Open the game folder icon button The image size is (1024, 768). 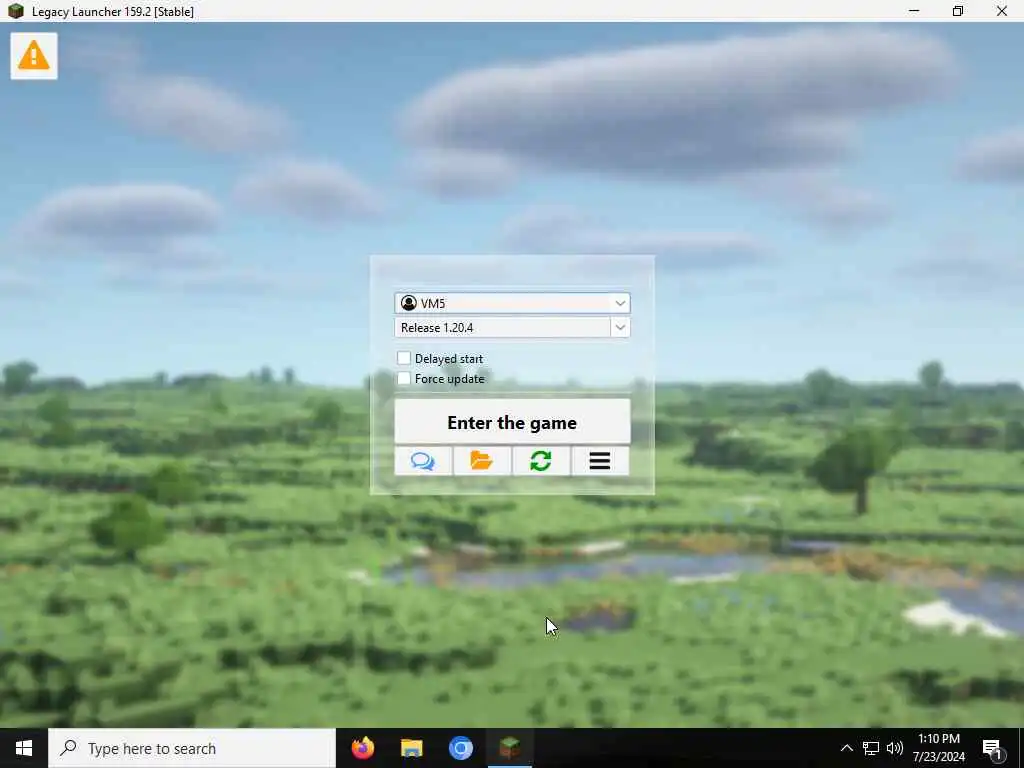click(x=482, y=461)
